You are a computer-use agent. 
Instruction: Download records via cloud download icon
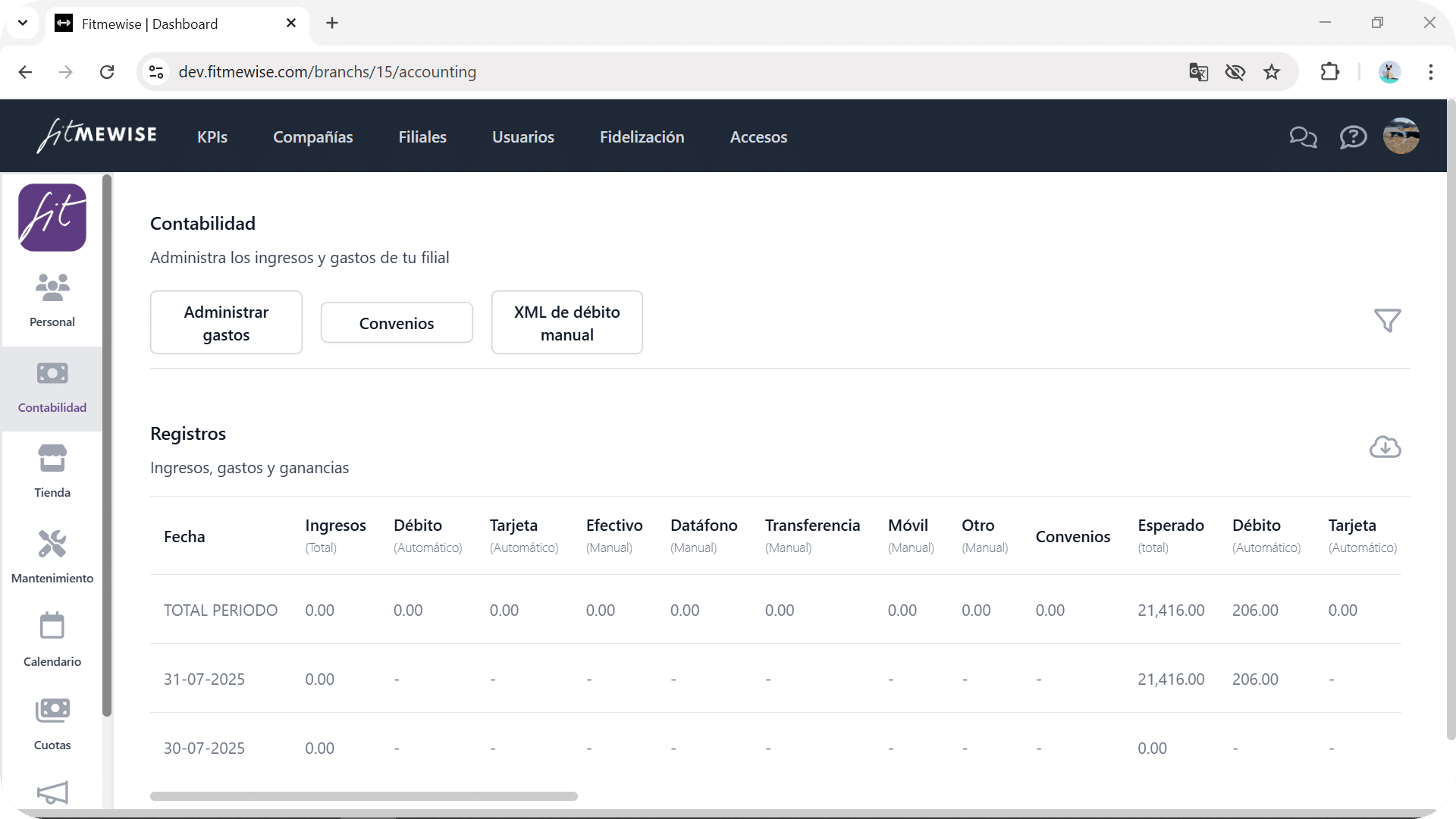[1385, 447]
